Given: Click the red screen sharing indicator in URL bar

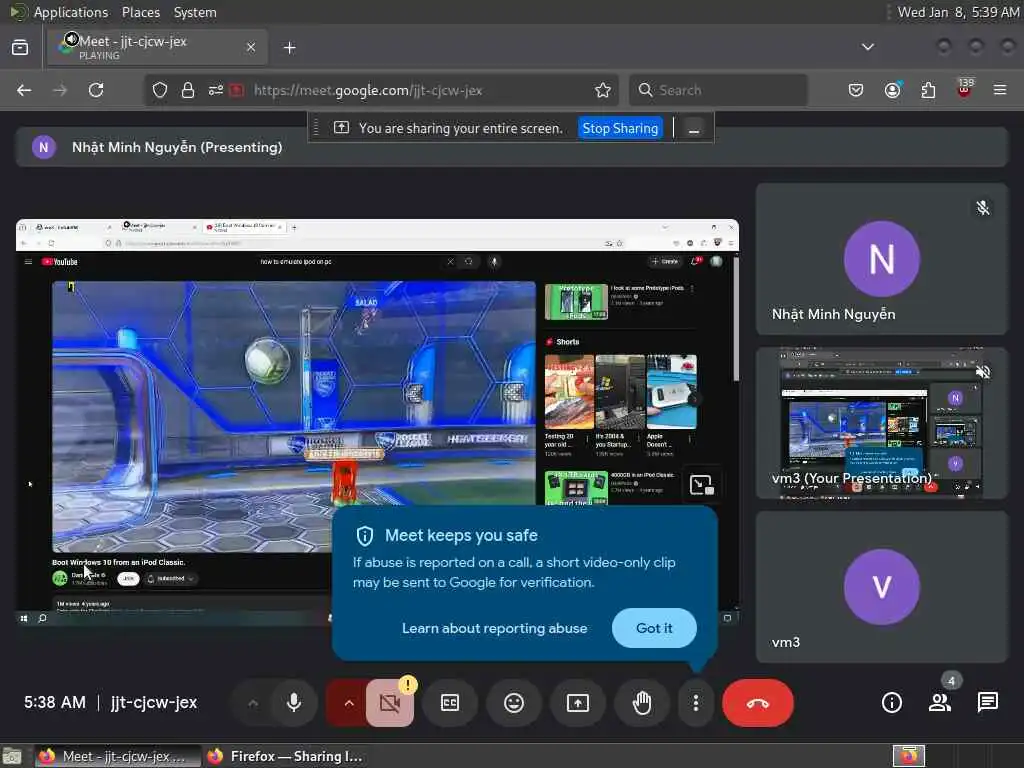Looking at the screenshot, I should [x=236, y=90].
